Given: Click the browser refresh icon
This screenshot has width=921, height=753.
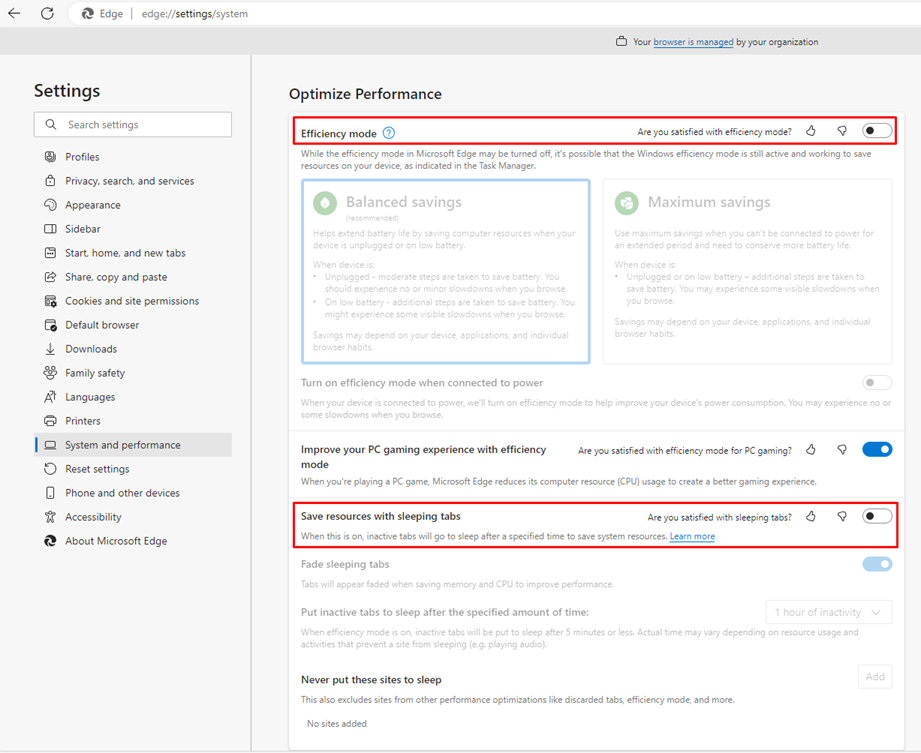Looking at the screenshot, I should pyautogui.click(x=48, y=14).
